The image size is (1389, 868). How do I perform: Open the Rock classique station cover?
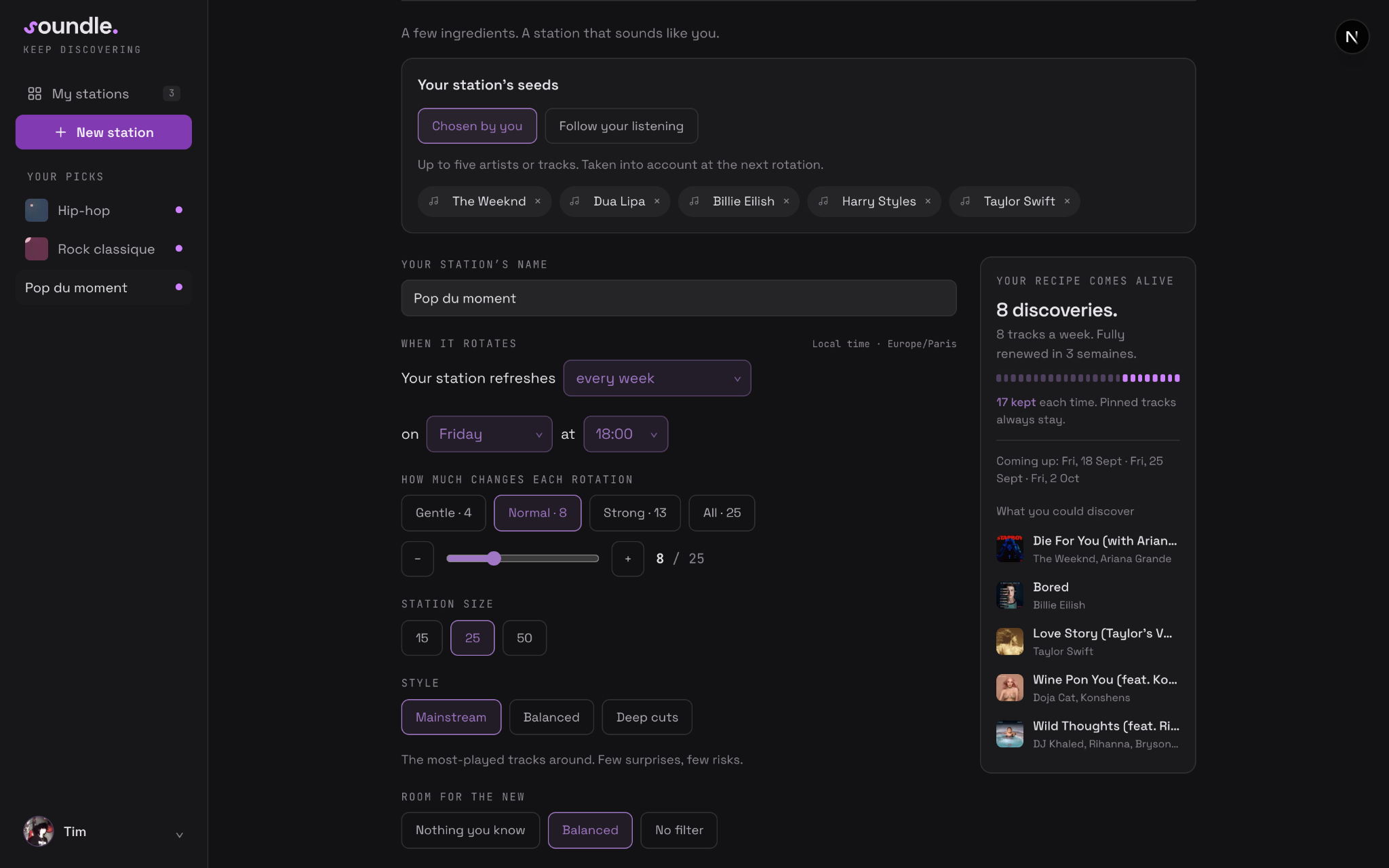(x=37, y=249)
